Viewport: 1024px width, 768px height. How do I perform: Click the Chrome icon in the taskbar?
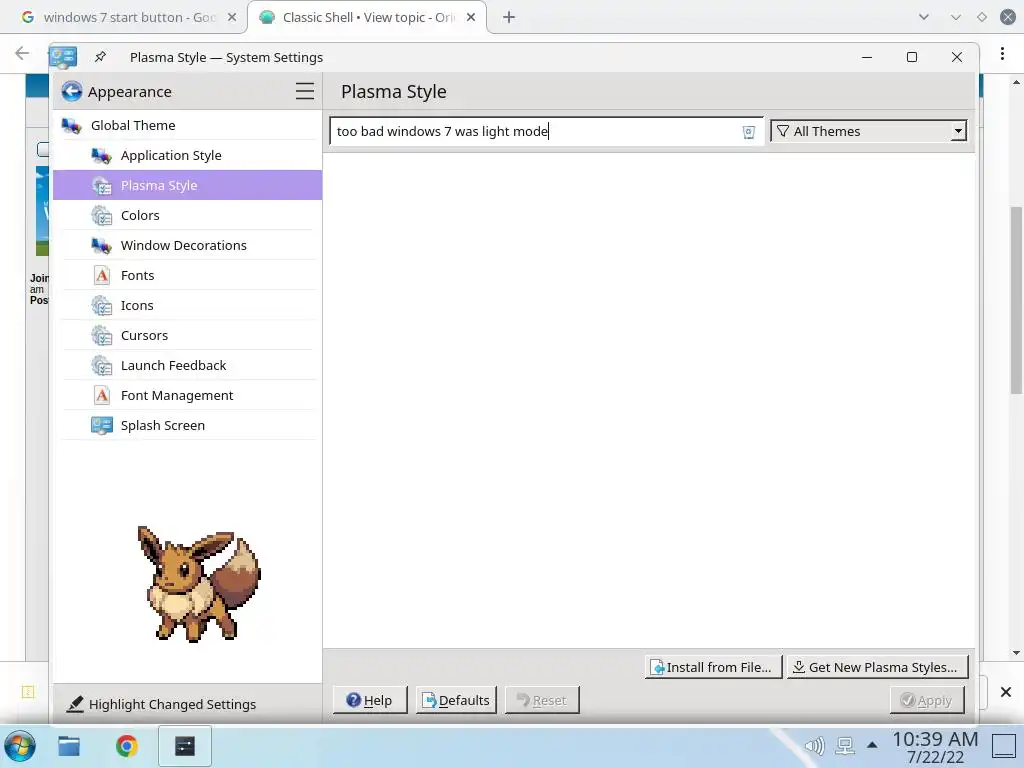[x=127, y=746]
